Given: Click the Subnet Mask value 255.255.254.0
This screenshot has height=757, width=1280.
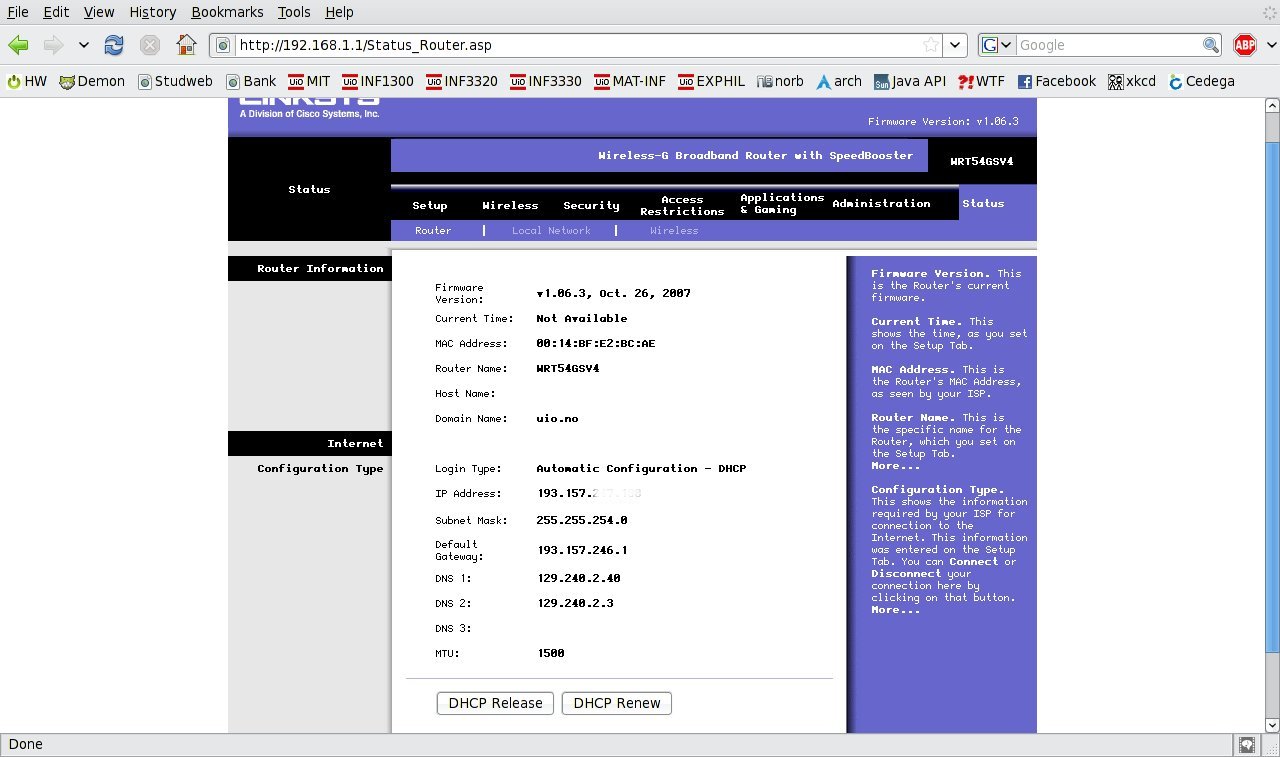Looking at the screenshot, I should point(582,520).
